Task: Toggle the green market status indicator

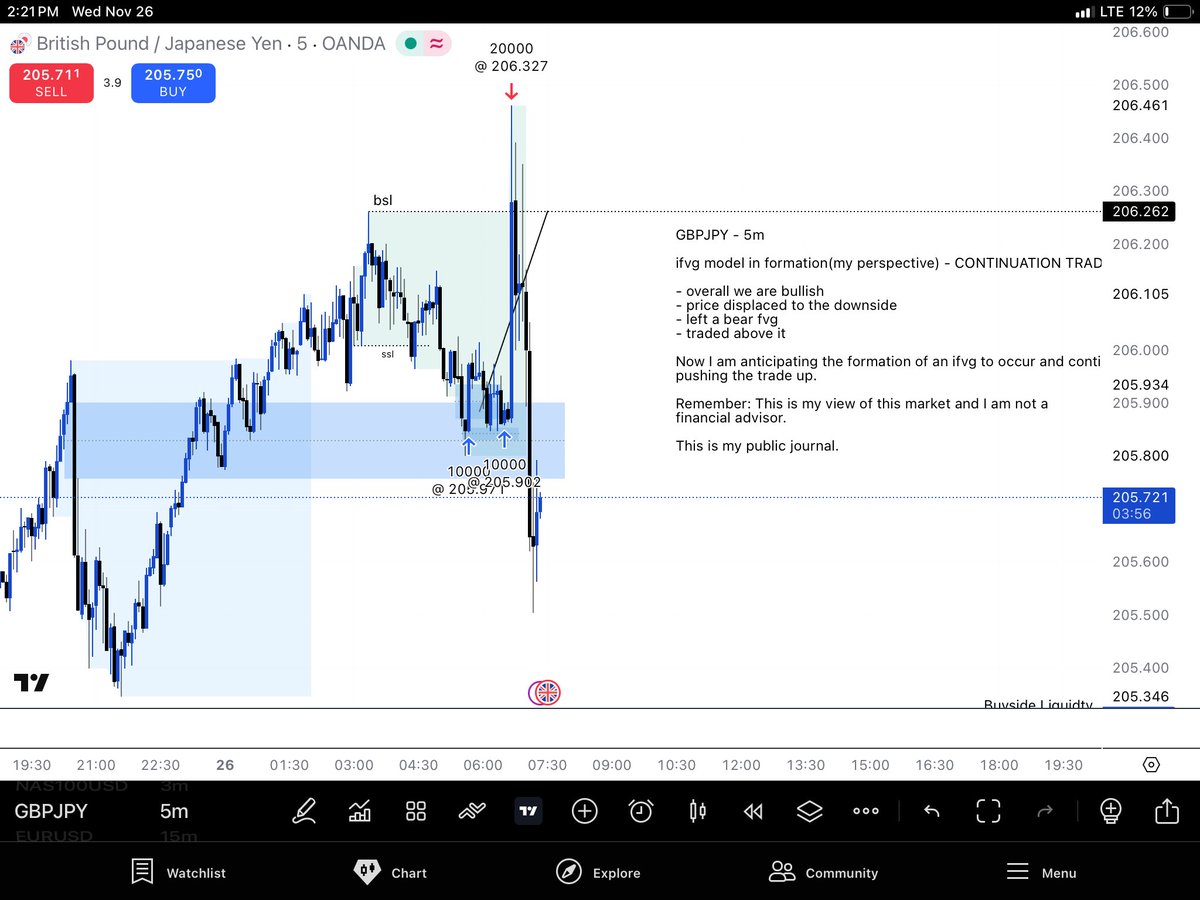Action: (409, 44)
